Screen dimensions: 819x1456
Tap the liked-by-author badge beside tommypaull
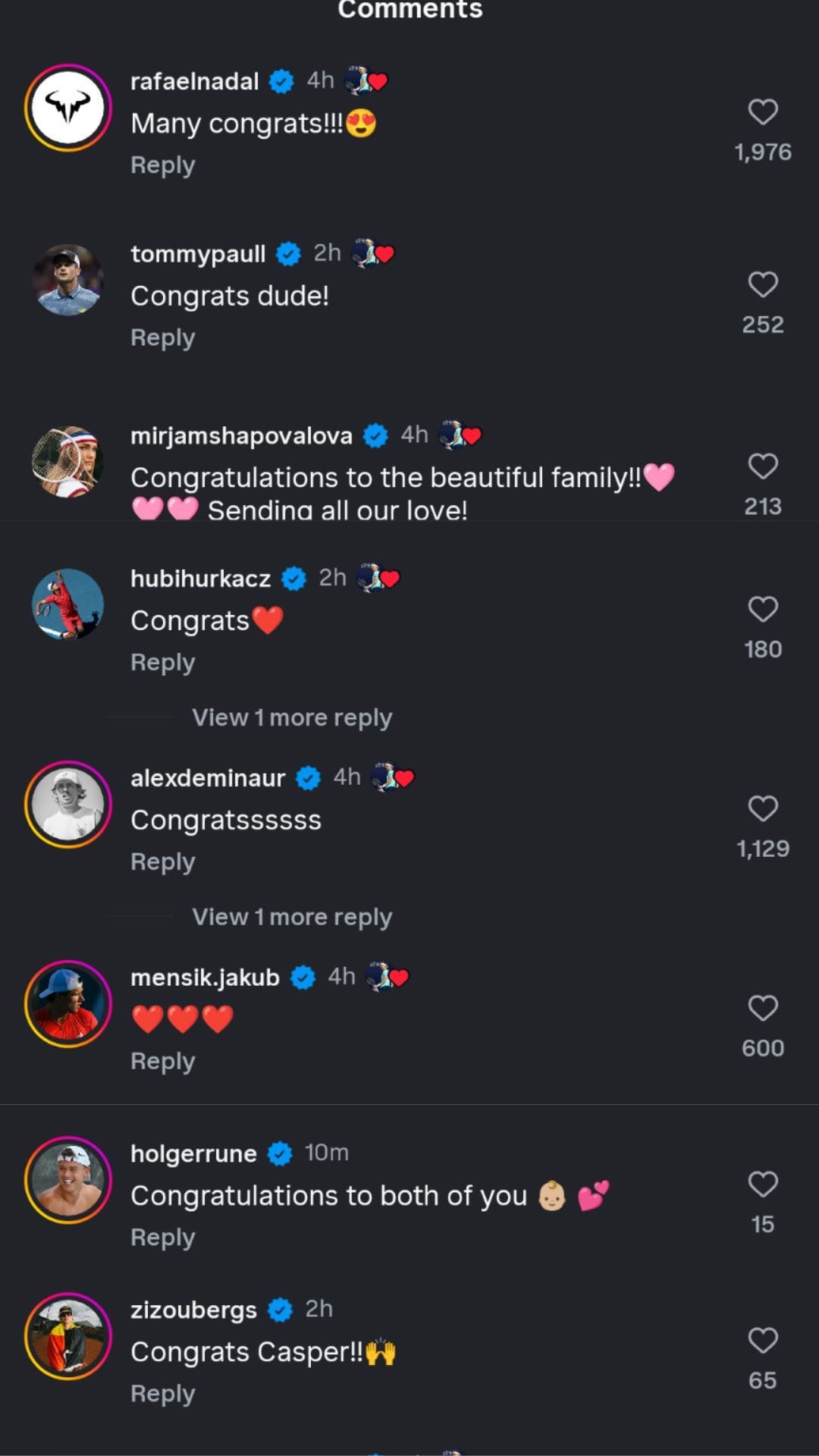point(374,253)
